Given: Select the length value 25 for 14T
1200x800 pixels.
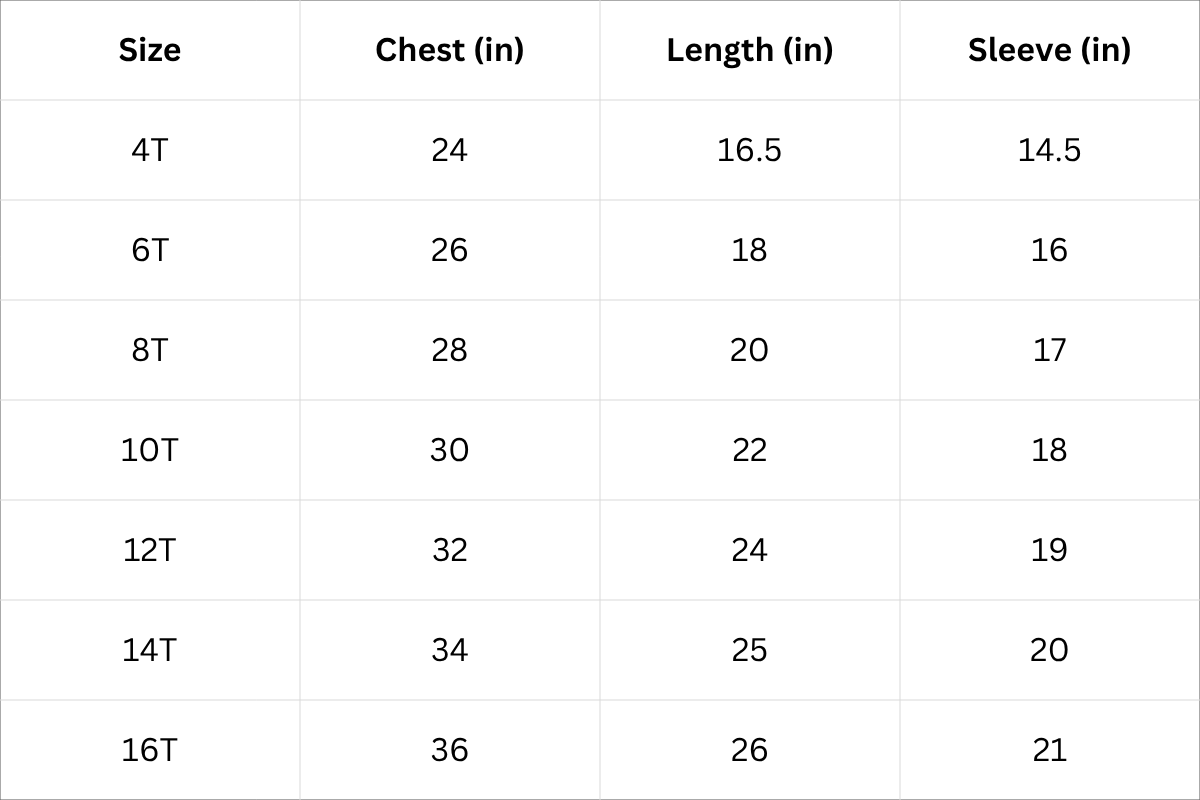Looking at the screenshot, I should (x=750, y=650).
